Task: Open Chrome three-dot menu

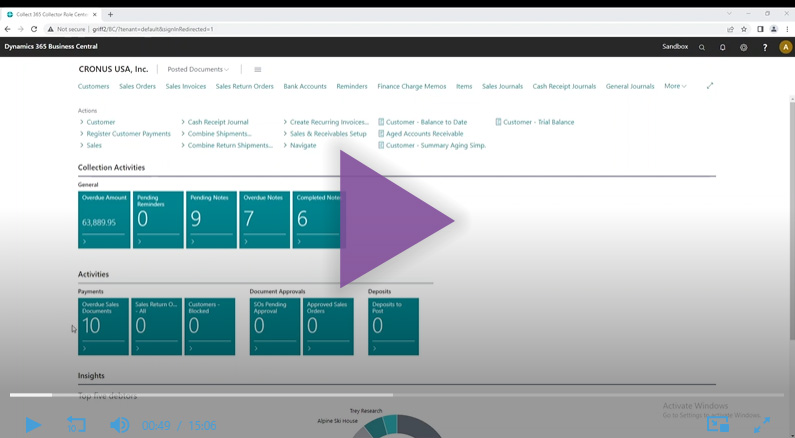Action: pos(787,29)
